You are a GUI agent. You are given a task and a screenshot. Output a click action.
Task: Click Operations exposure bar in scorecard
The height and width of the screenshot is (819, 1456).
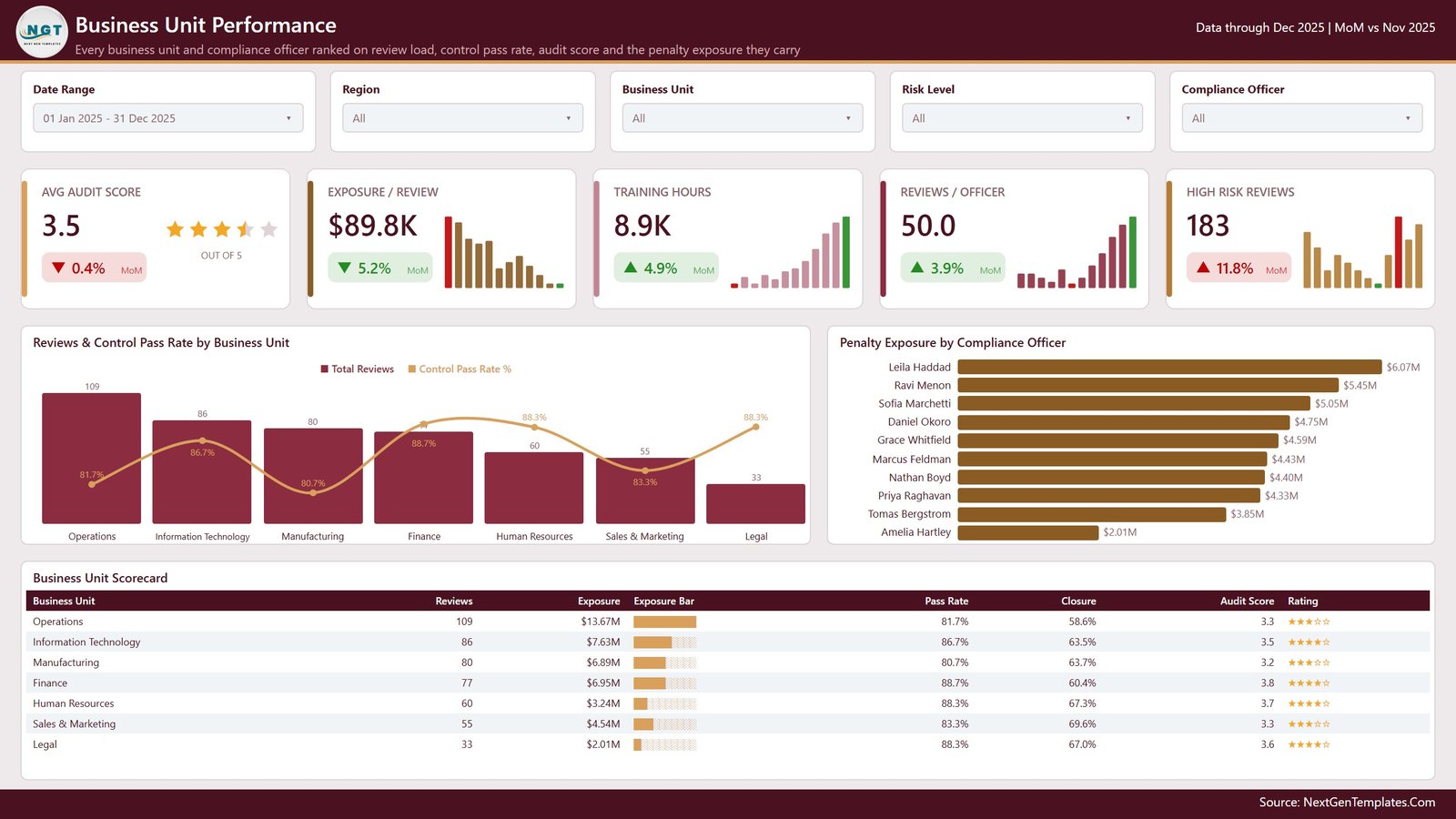(665, 622)
